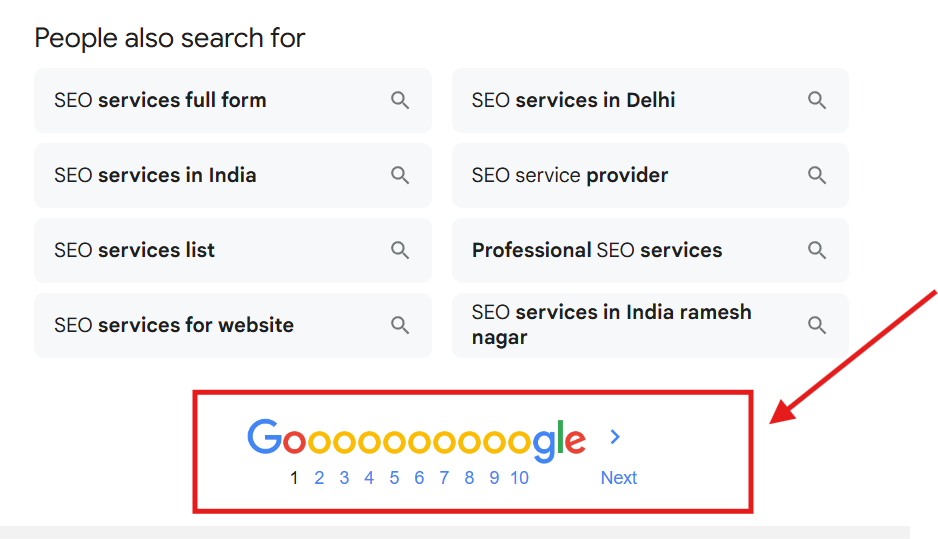The height and width of the screenshot is (539, 938).
Task: Click search icon beside SEO services list
Action: (x=400, y=250)
